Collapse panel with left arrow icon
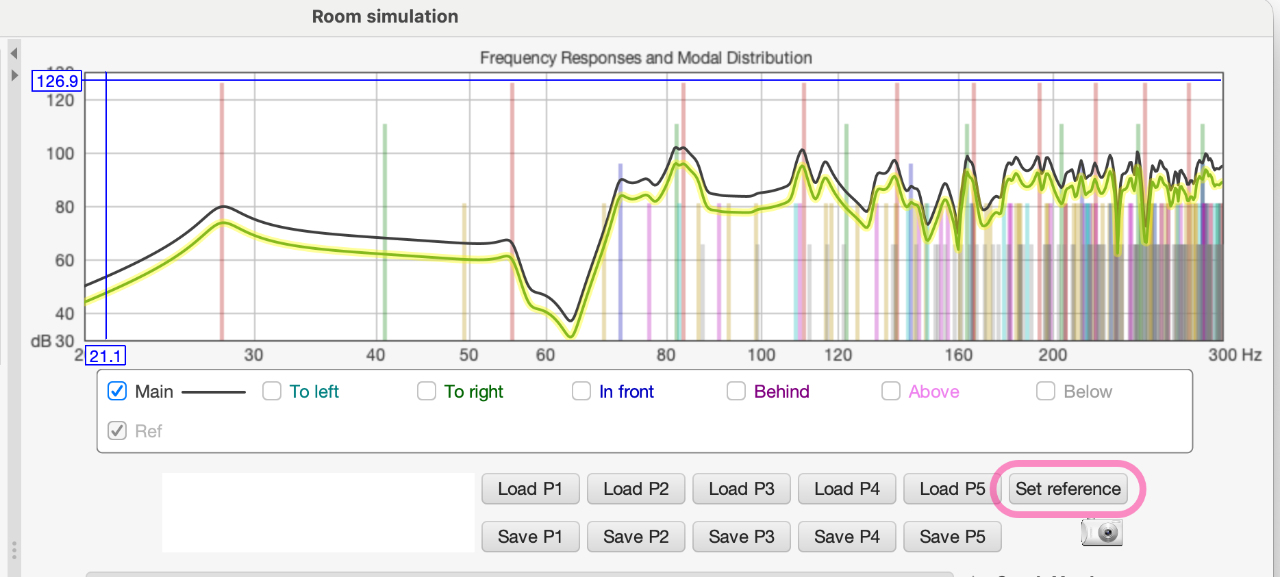Screen dimensions: 1280x577 coord(14,53)
